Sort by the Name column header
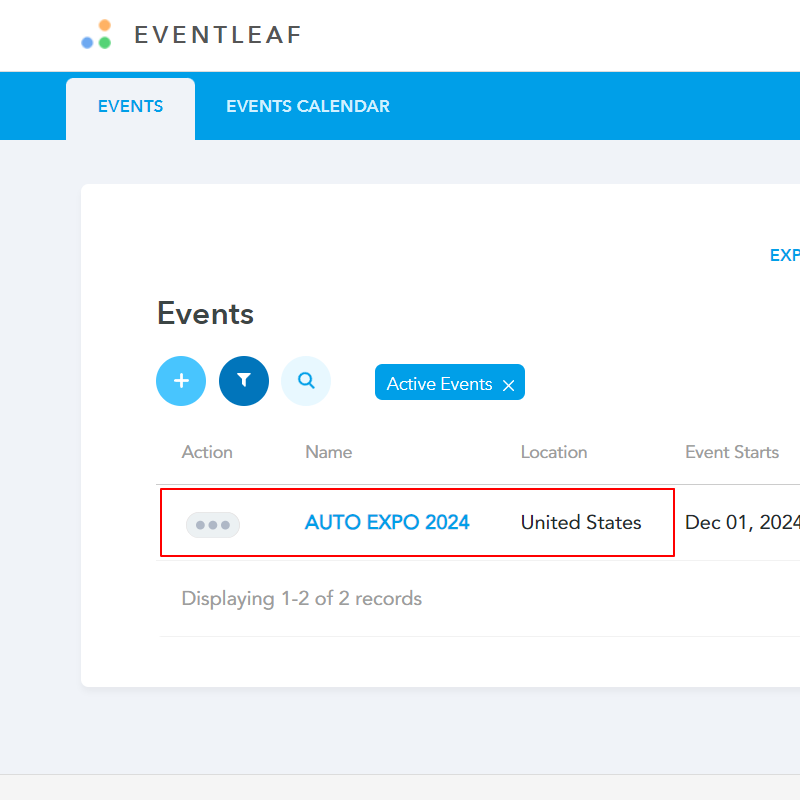Image resolution: width=800 pixels, height=800 pixels. pos(328,452)
